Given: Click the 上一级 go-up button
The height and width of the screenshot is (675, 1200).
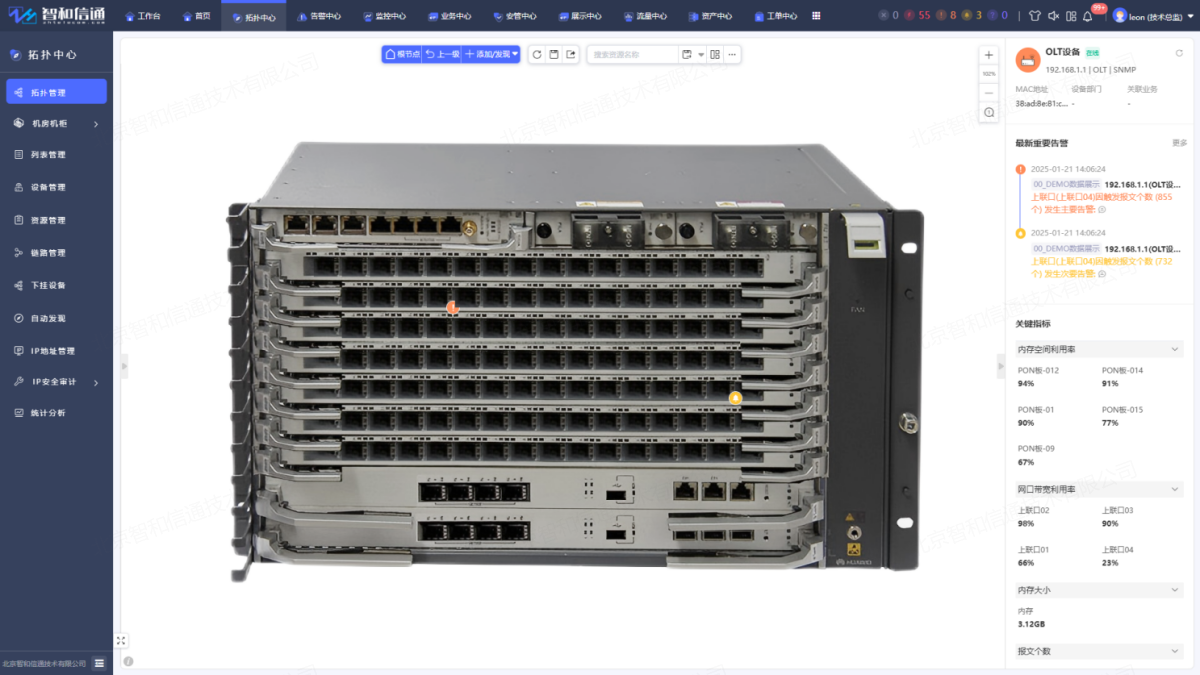Looking at the screenshot, I should (442, 54).
